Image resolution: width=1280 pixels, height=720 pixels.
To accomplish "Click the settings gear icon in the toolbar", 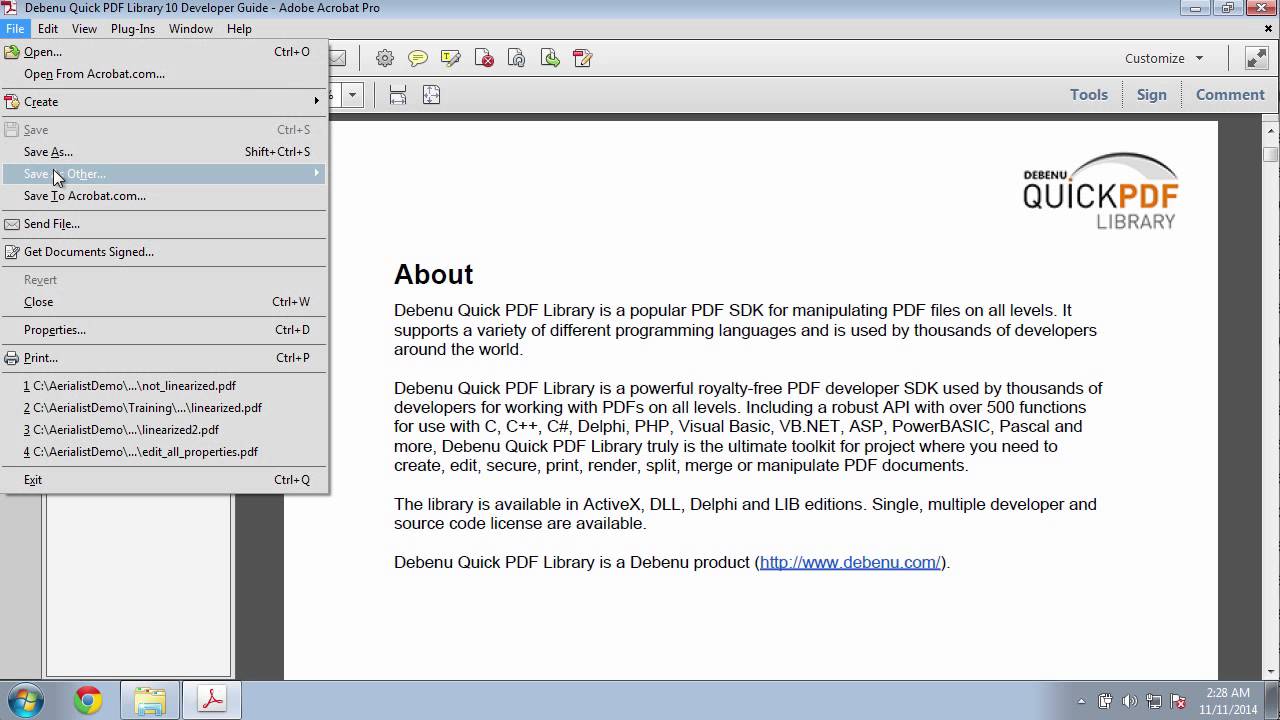I will coord(385,58).
